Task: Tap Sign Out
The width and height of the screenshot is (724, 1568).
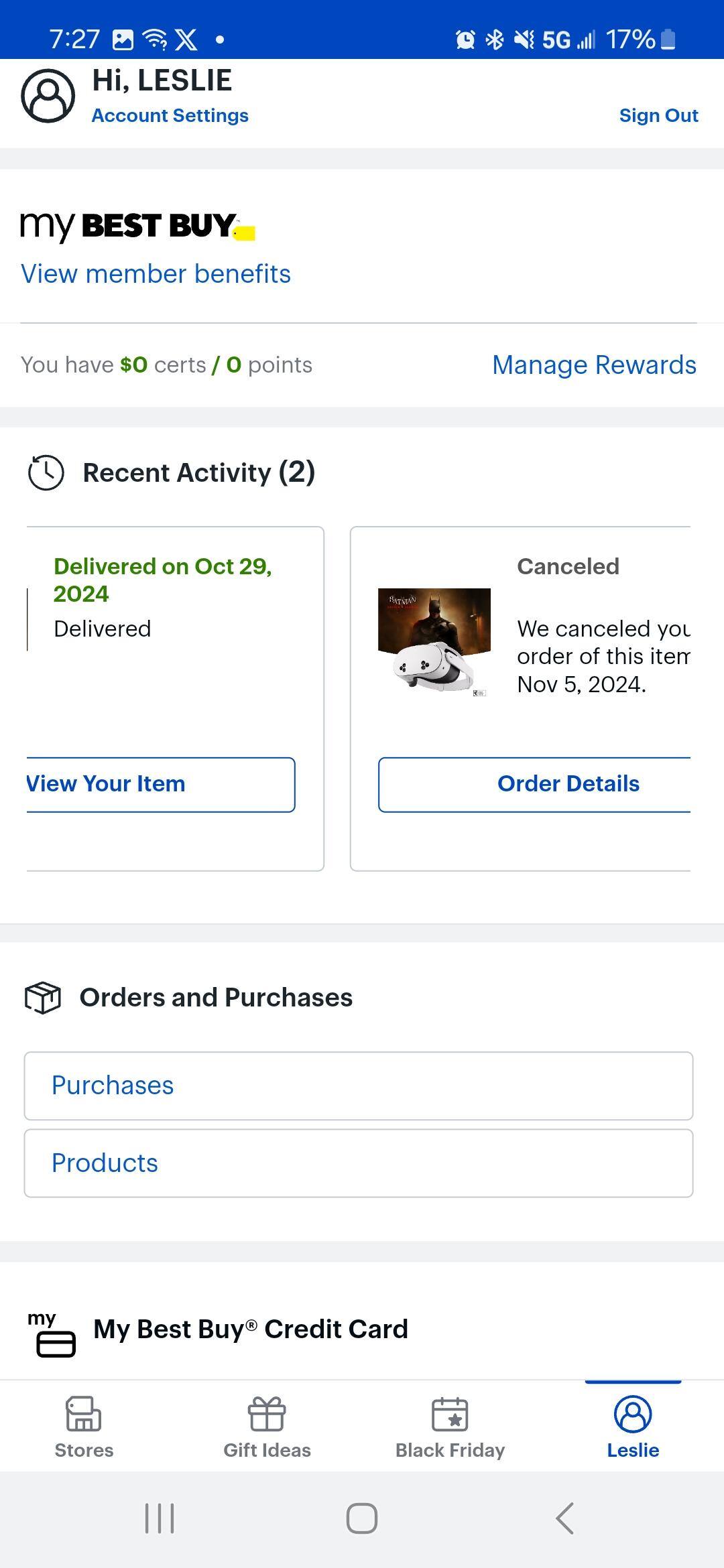Action: pyautogui.click(x=658, y=116)
